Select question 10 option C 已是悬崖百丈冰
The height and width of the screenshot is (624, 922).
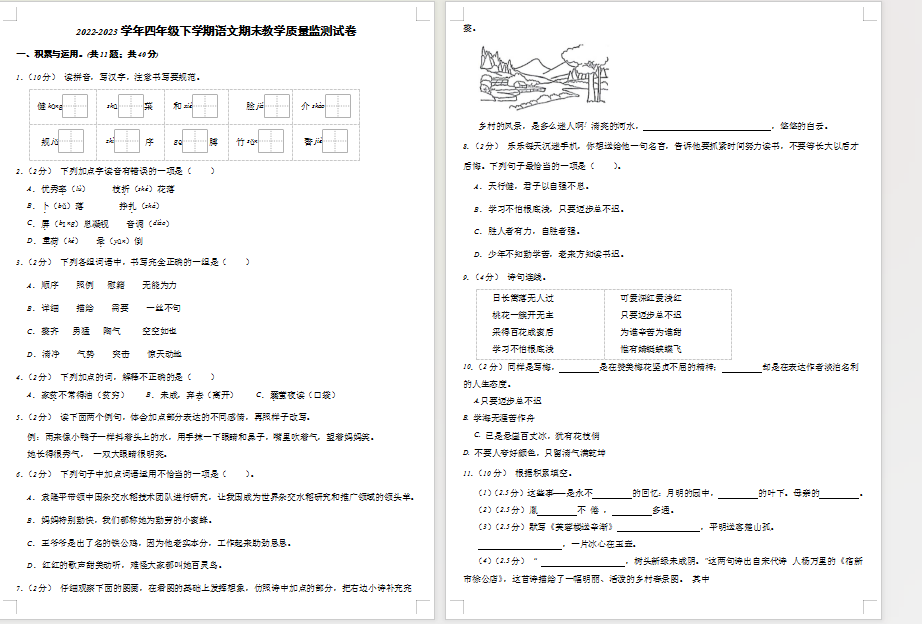coord(537,436)
